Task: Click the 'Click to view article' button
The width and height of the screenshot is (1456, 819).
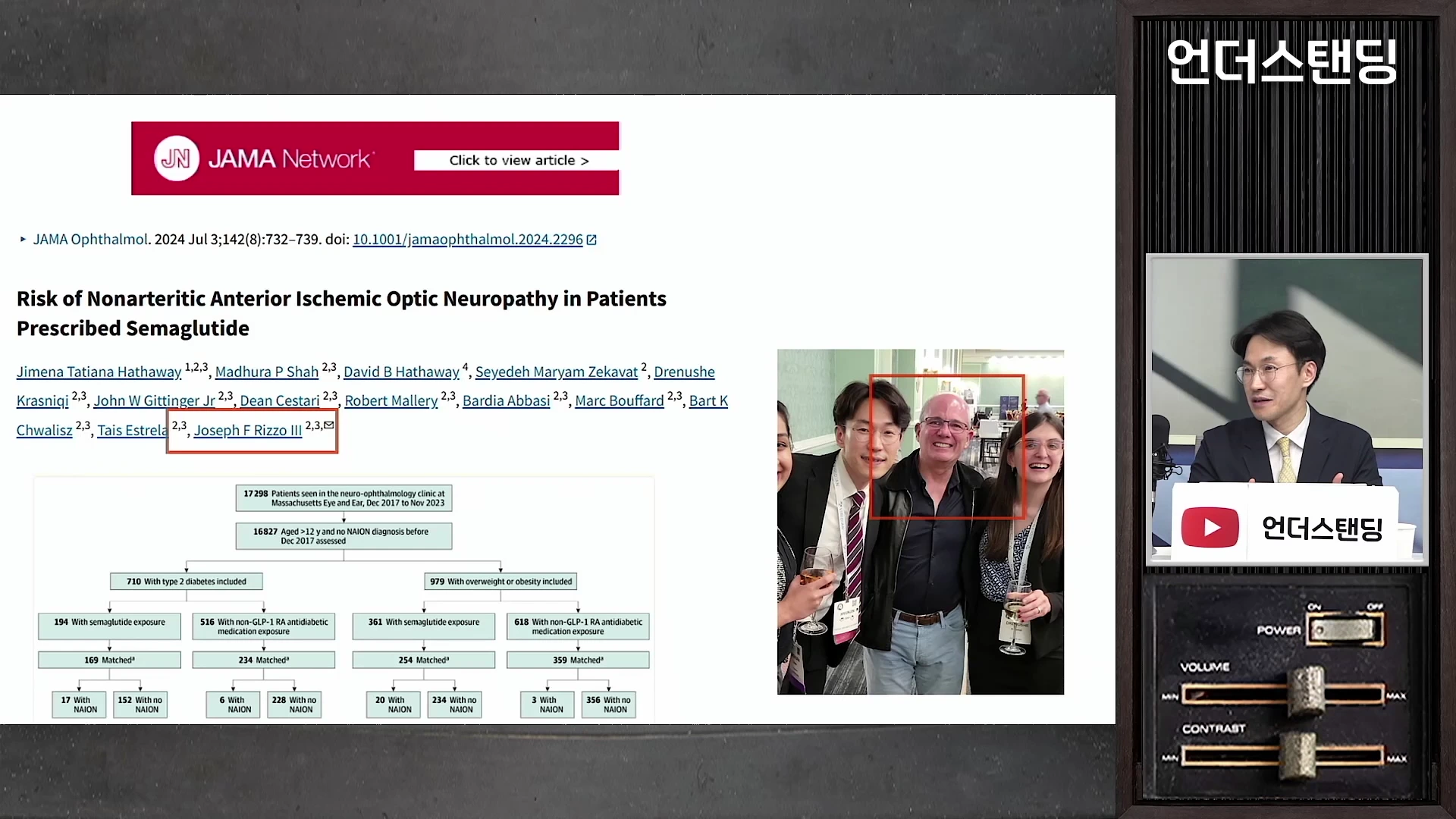Action: point(518,160)
